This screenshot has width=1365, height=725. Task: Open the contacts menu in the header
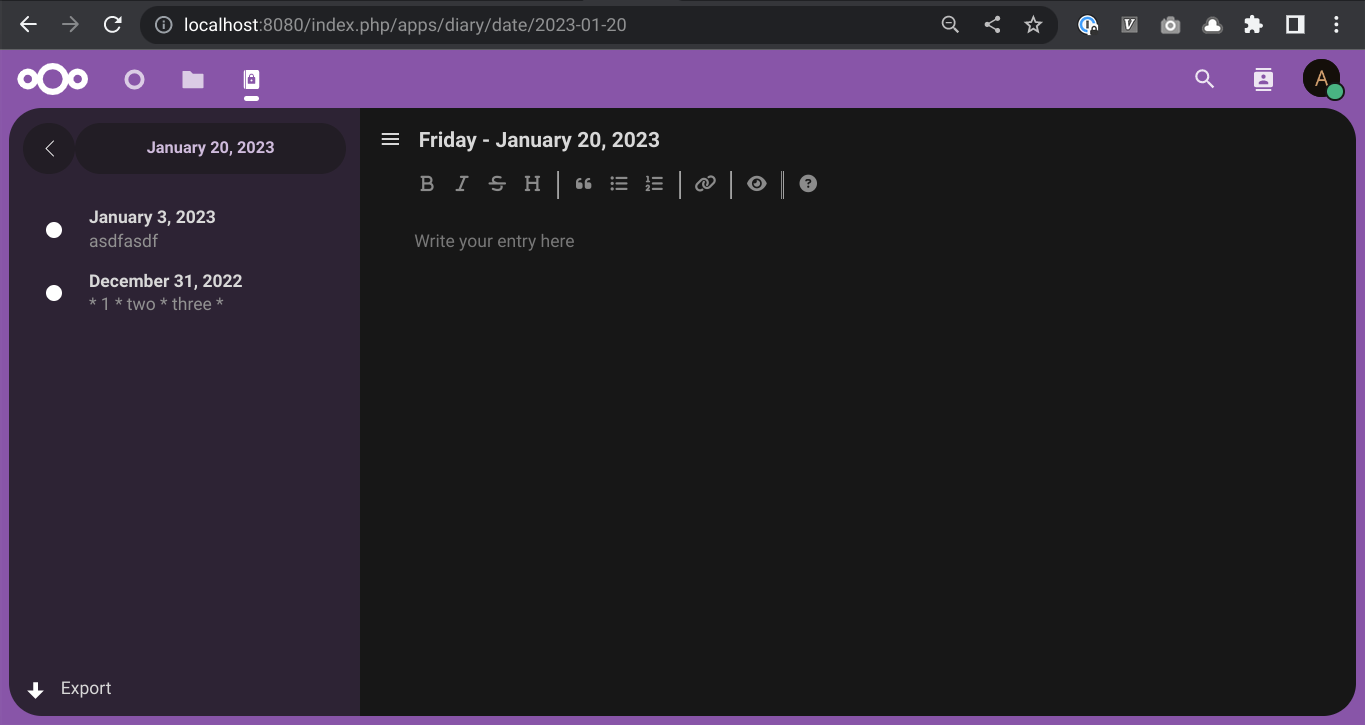(x=1263, y=78)
